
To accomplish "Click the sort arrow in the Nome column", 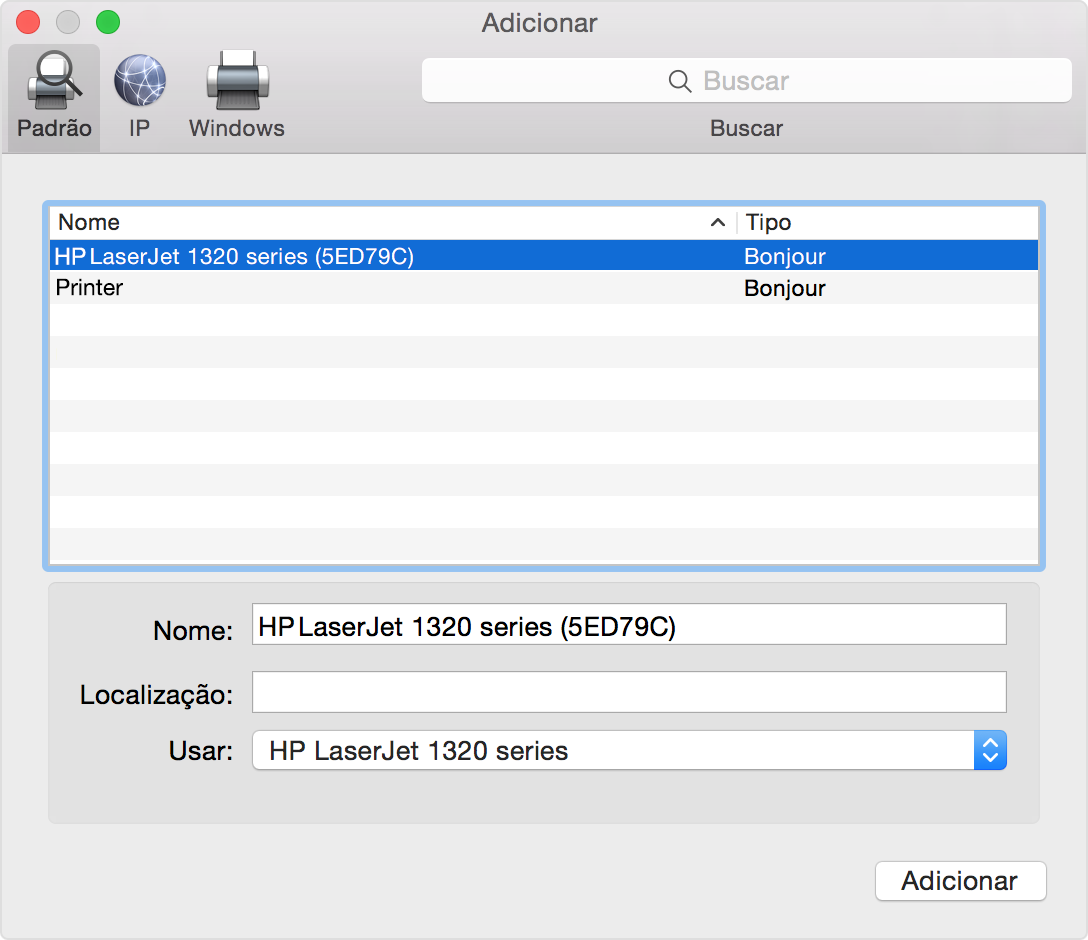I will tap(717, 223).
